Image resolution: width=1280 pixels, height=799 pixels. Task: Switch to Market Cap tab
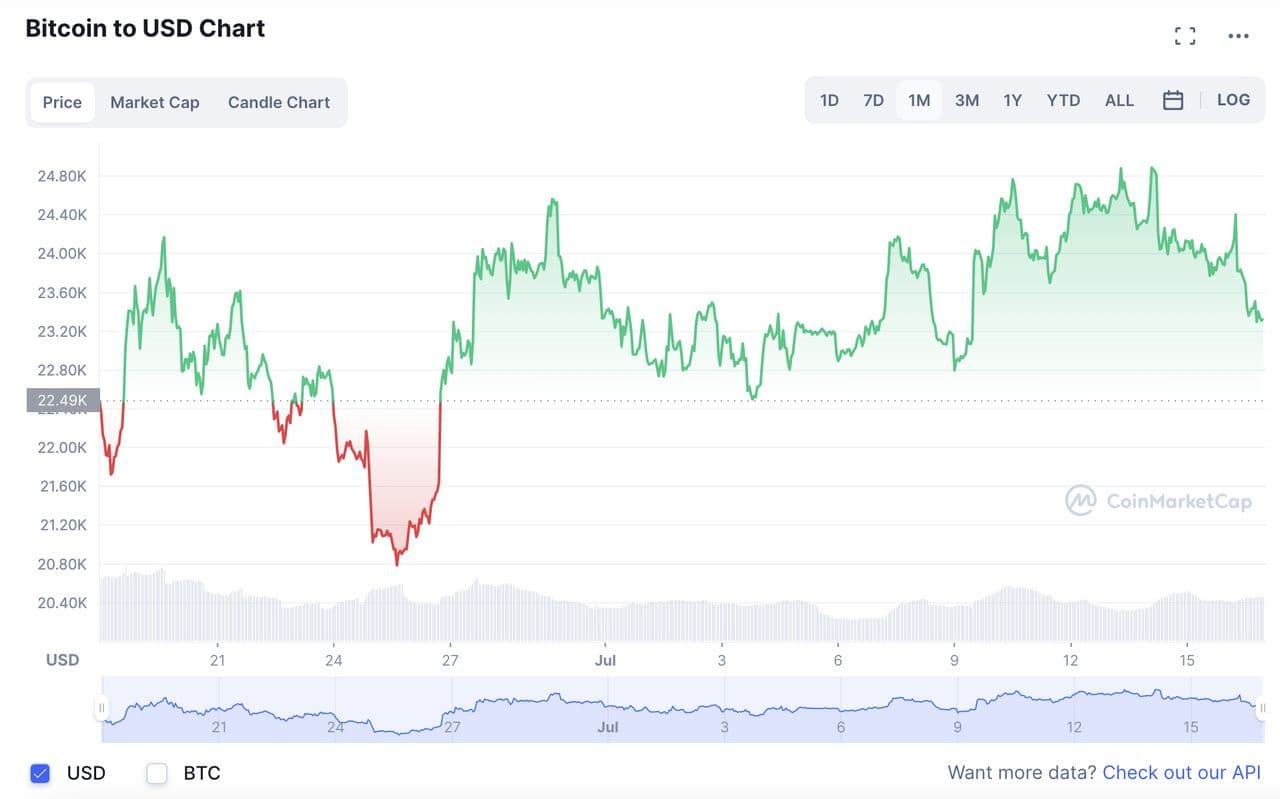coord(155,102)
